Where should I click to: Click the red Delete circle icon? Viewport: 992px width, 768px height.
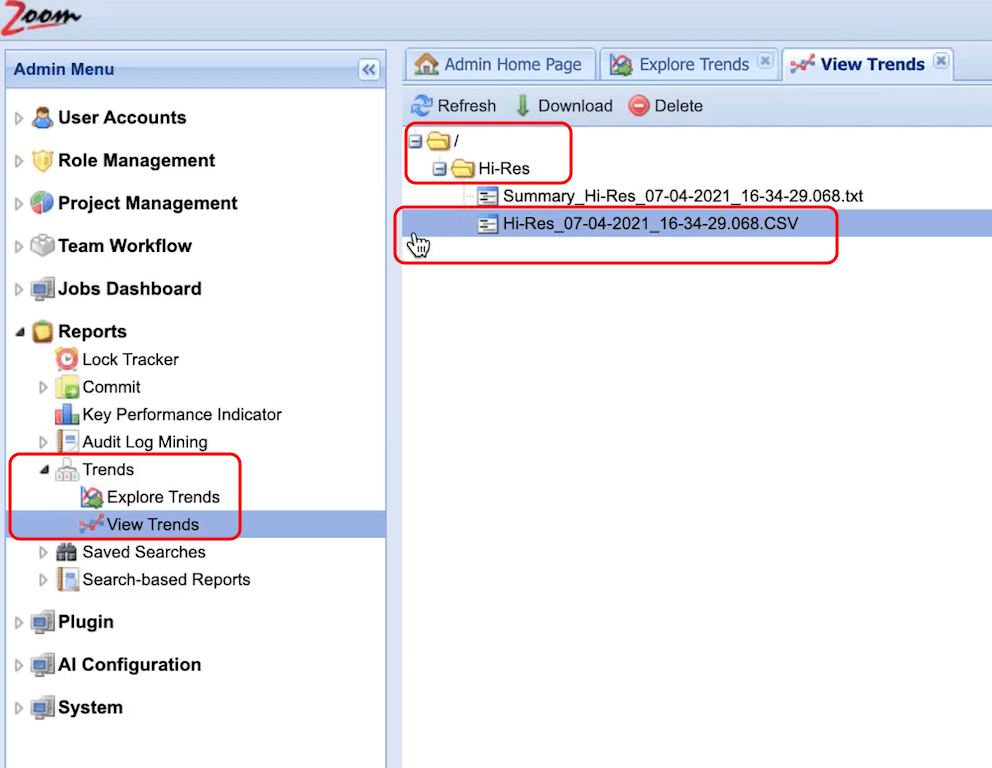(x=638, y=106)
